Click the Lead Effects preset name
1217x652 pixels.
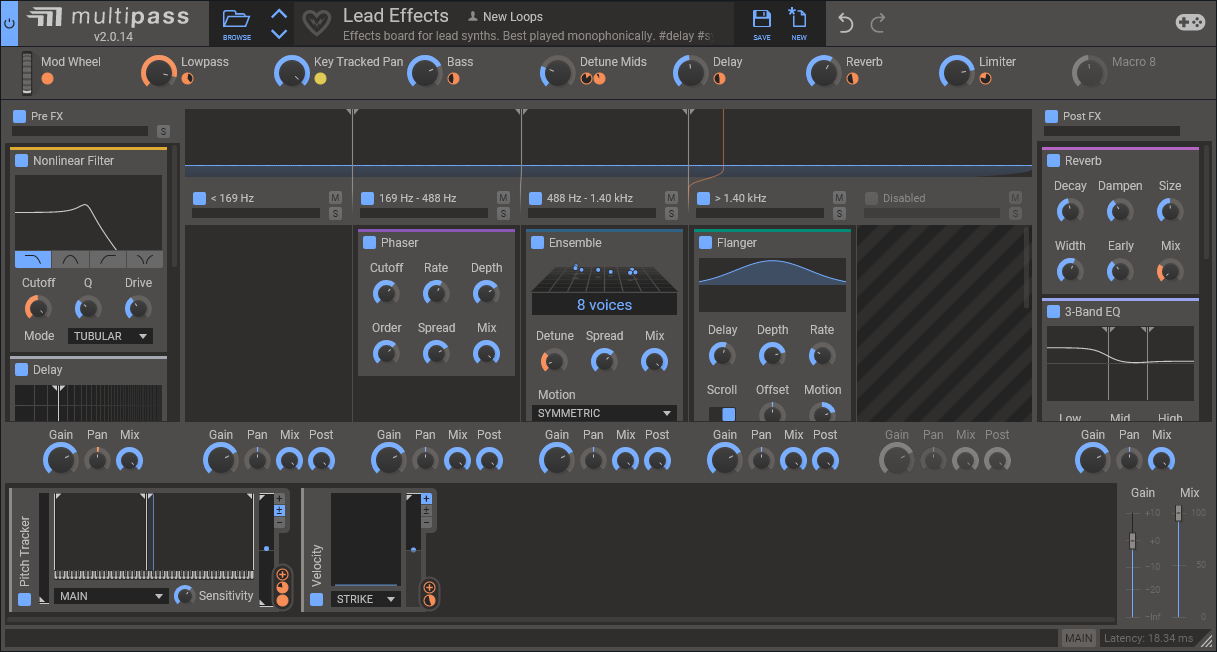coord(395,15)
